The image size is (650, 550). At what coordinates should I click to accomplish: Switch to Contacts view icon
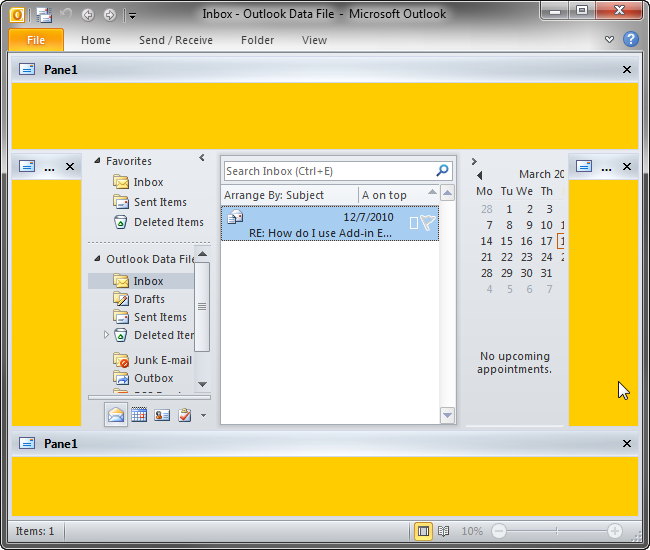click(162, 414)
